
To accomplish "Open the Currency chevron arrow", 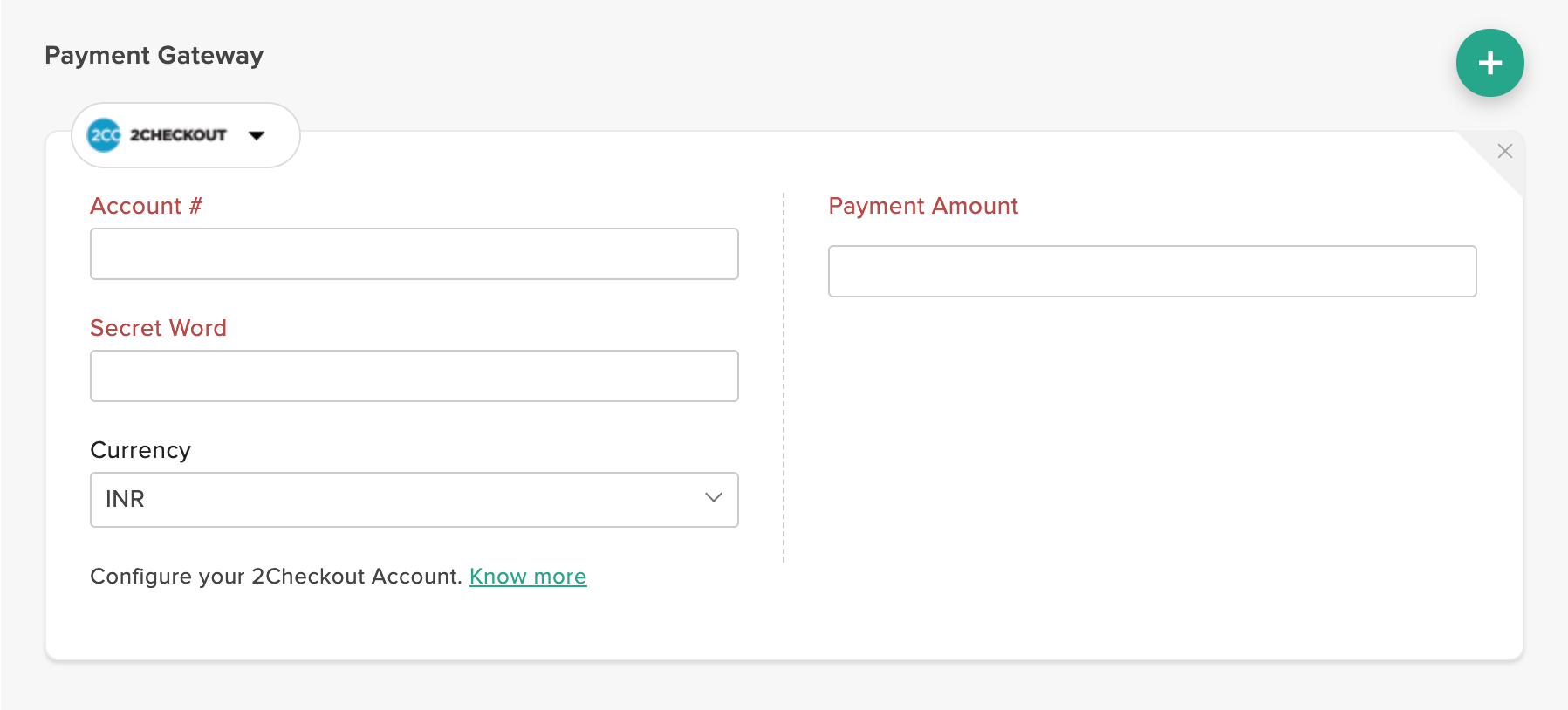I will click(x=714, y=498).
